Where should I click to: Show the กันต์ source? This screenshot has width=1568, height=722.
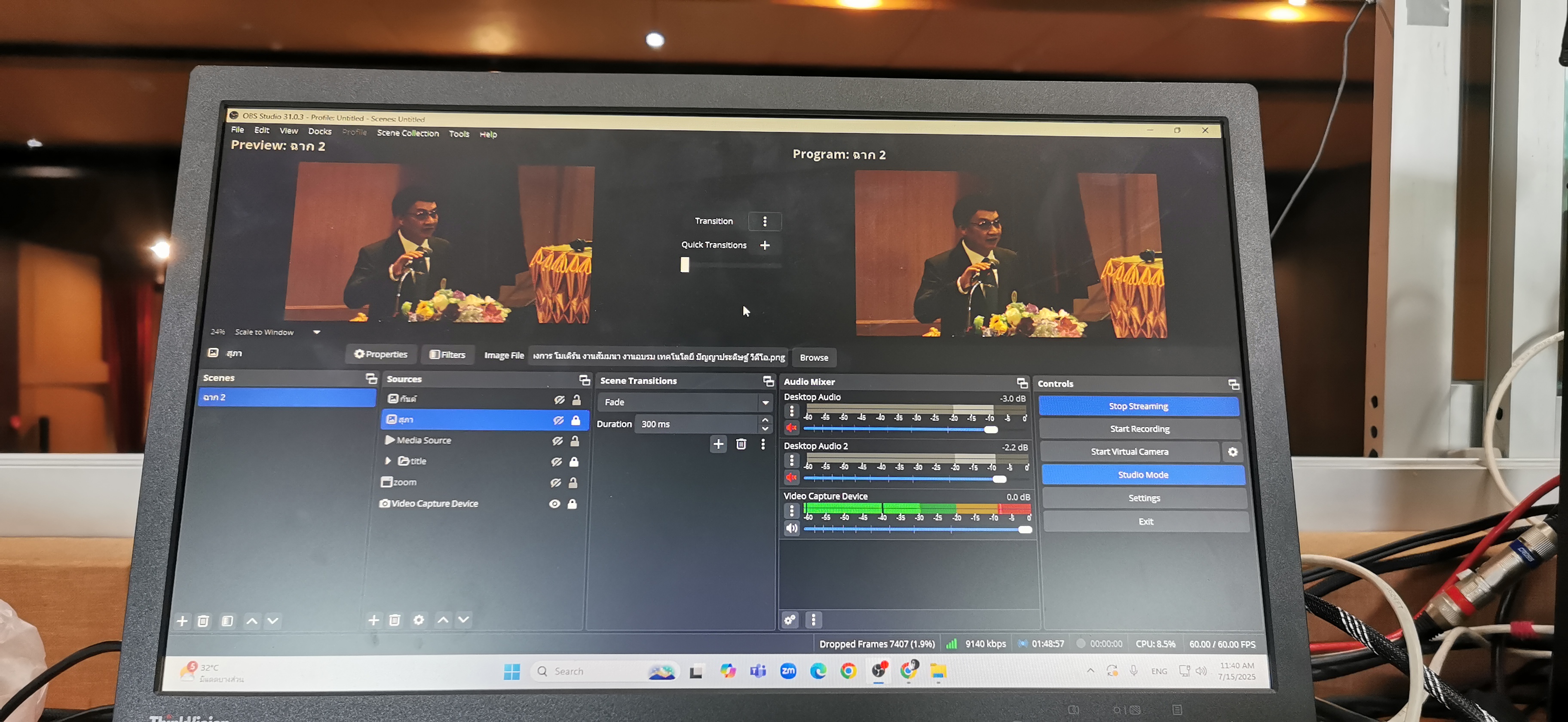click(x=559, y=400)
